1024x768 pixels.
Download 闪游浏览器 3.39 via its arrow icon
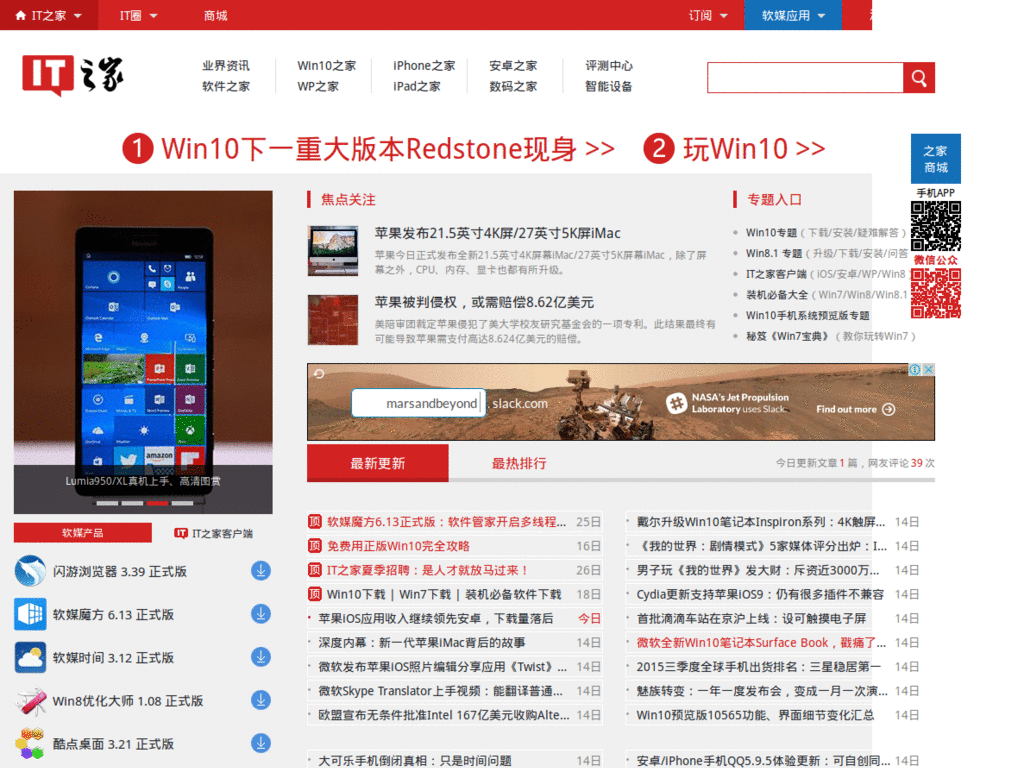pos(261,571)
